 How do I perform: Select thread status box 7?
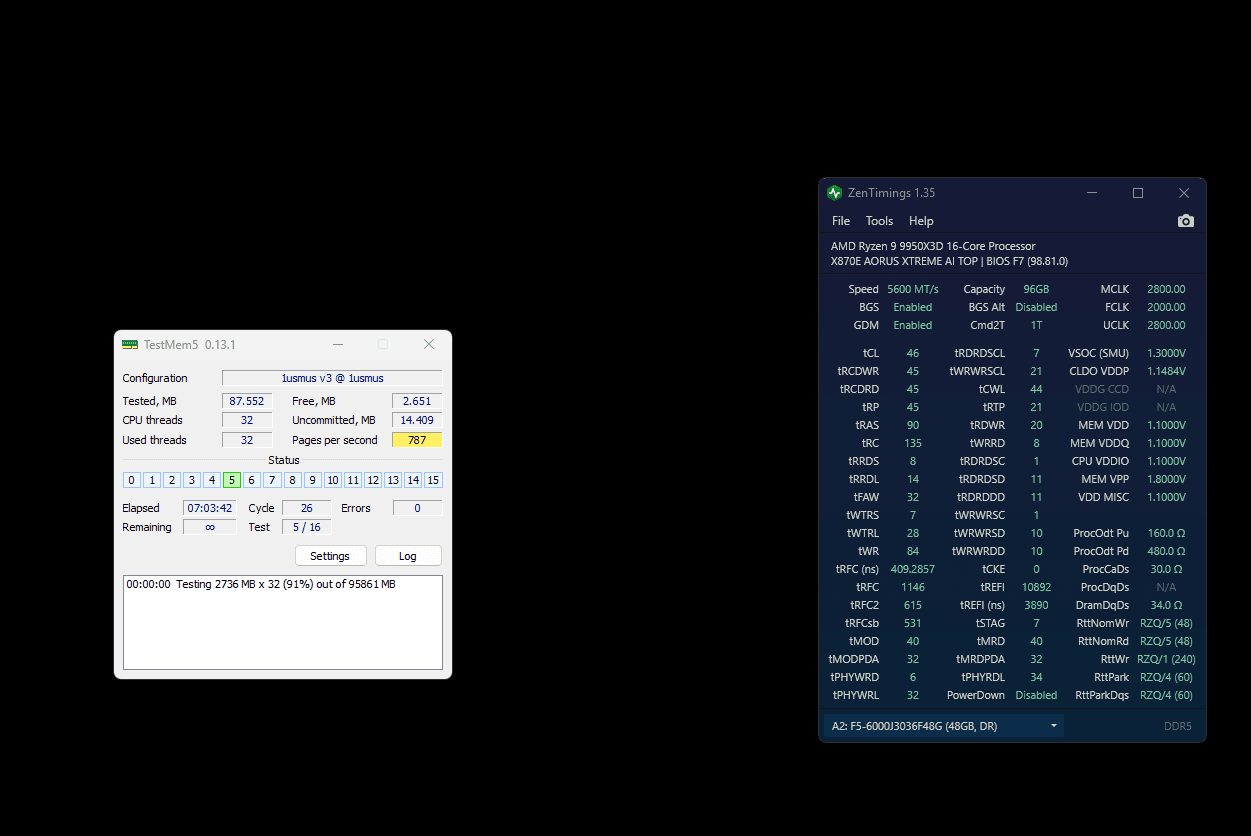coord(272,480)
